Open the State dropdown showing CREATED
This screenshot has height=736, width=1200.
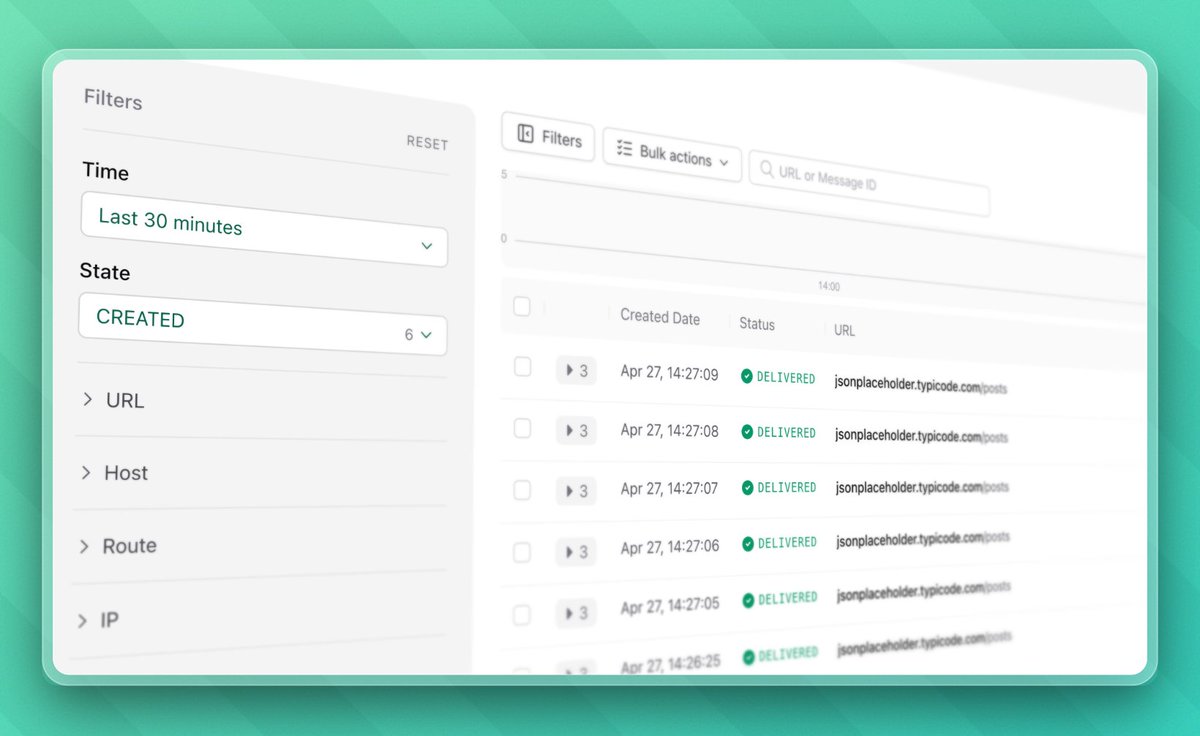click(263, 324)
